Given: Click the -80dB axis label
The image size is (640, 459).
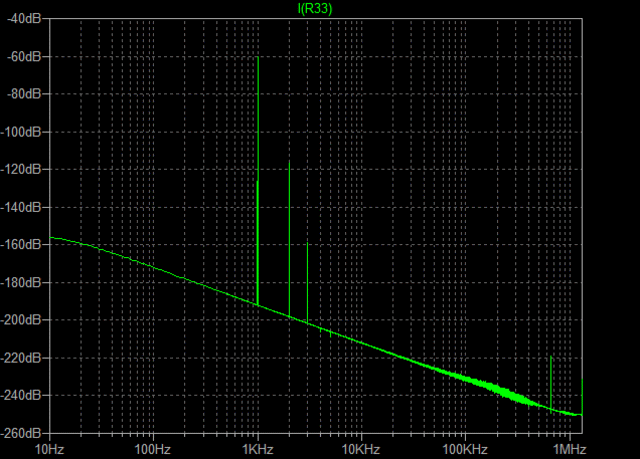Looking at the screenshot, I should [24, 94].
